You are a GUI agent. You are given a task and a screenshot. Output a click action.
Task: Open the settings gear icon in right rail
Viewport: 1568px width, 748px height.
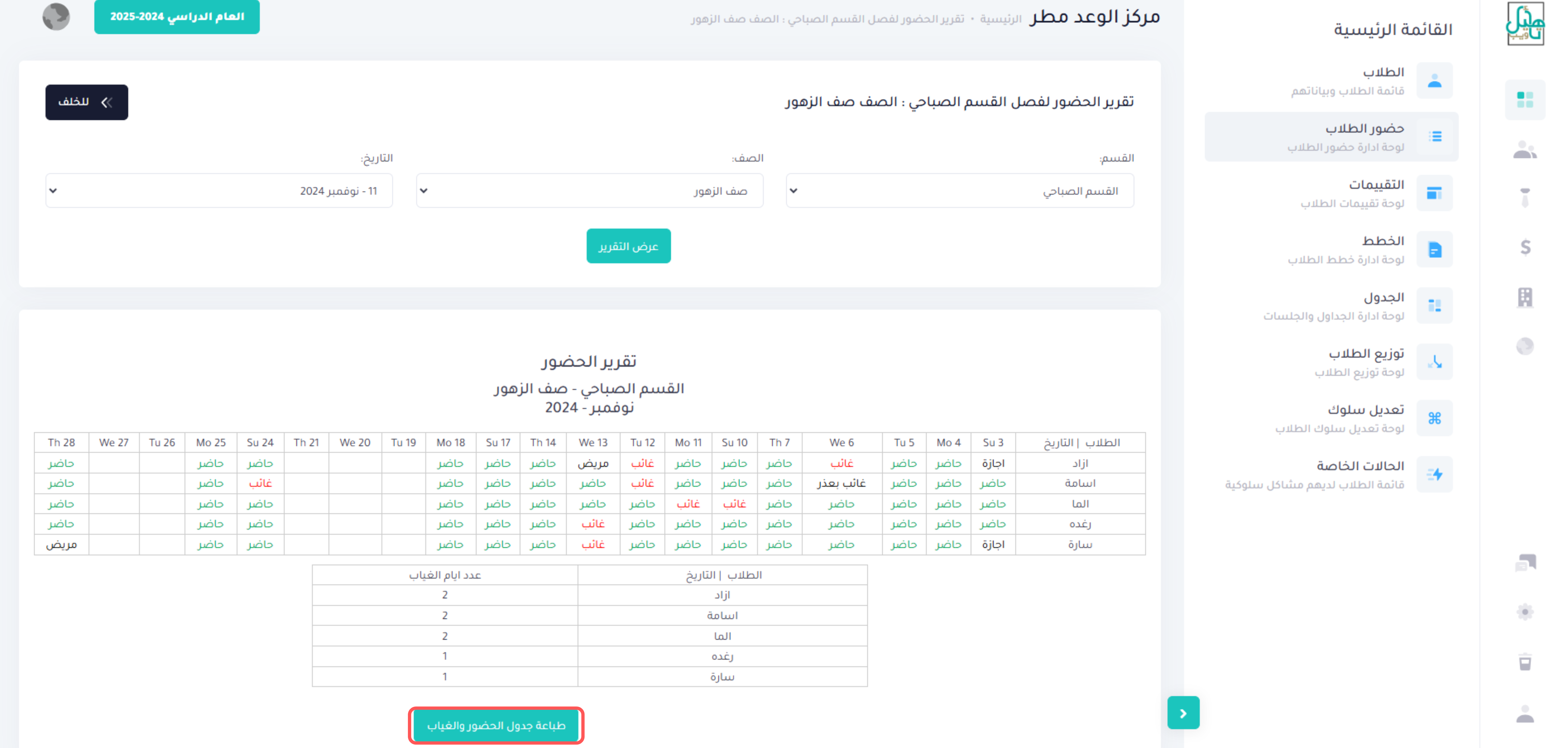coord(1525,612)
